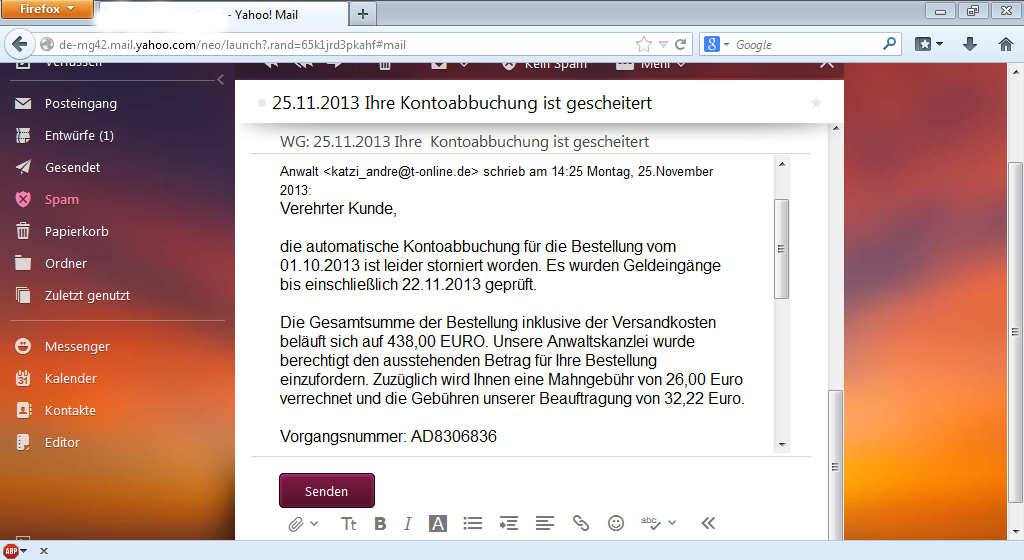Open the text color picker
The height and width of the screenshot is (560, 1024).
pyautogui.click(x=437, y=523)
